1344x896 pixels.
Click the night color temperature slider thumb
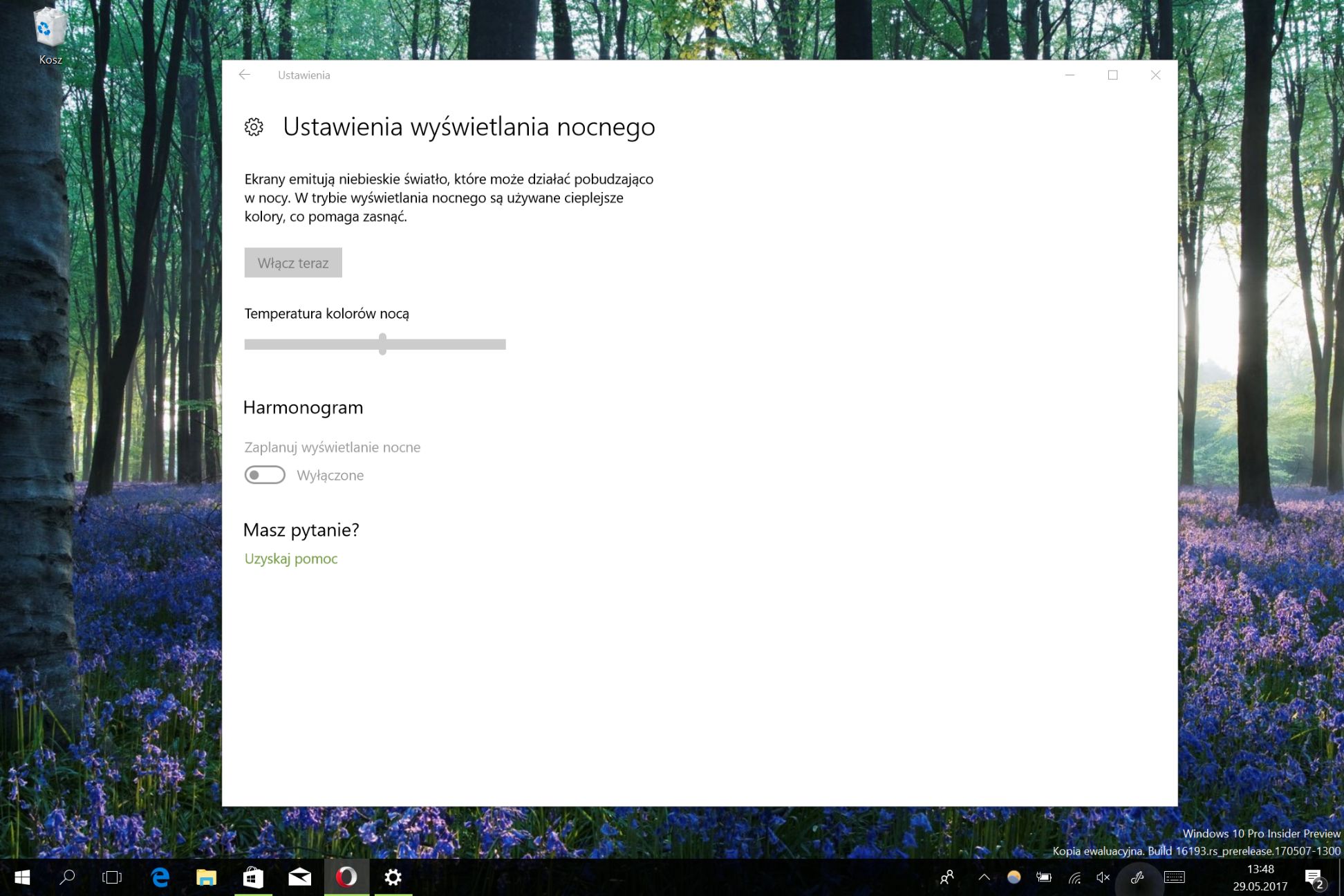pyautogui.click(x=382, y=344)
